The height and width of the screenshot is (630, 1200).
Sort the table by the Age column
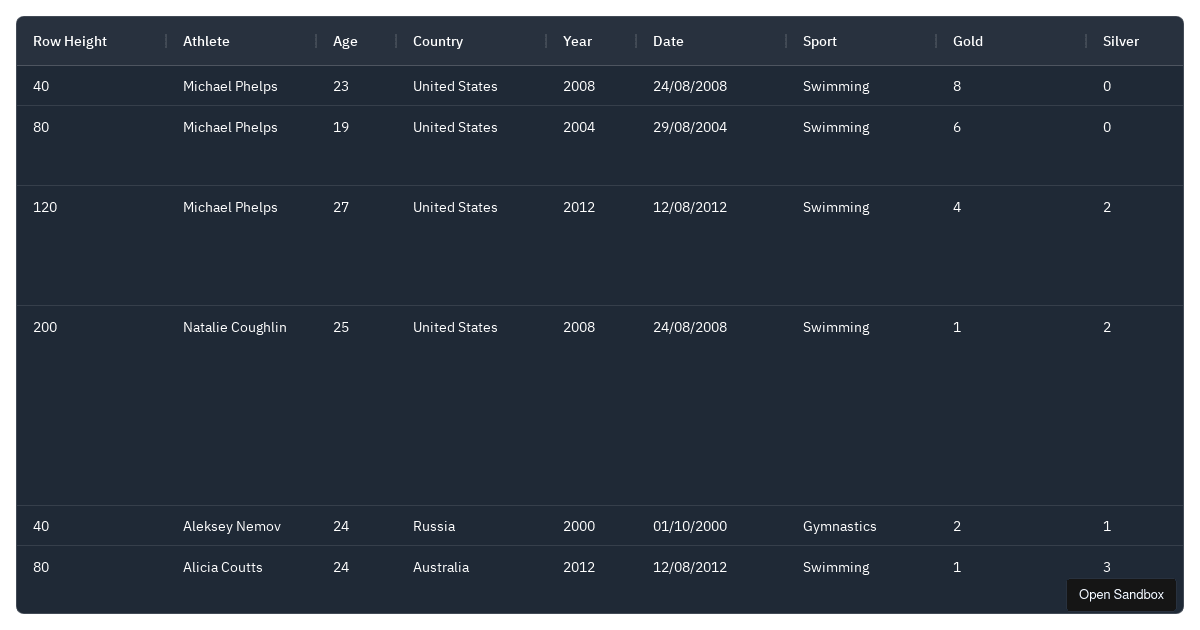click(x=345, y=41)
